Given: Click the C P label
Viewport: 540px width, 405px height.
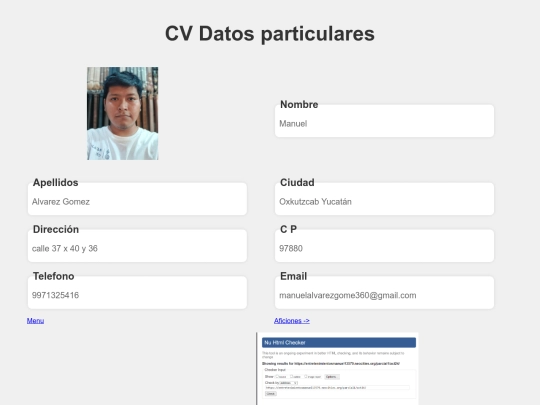Looking at the screenshot, I should 288,229.
